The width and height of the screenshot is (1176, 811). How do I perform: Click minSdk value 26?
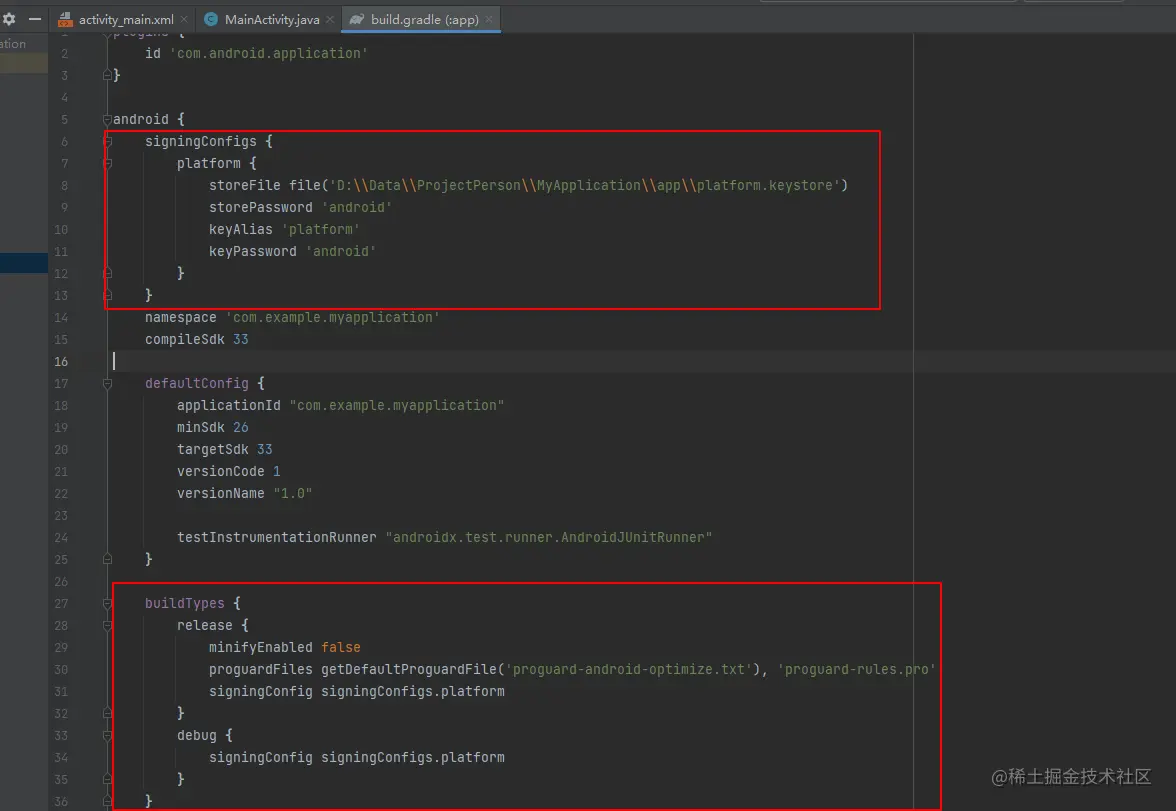(x=240, y=427)
